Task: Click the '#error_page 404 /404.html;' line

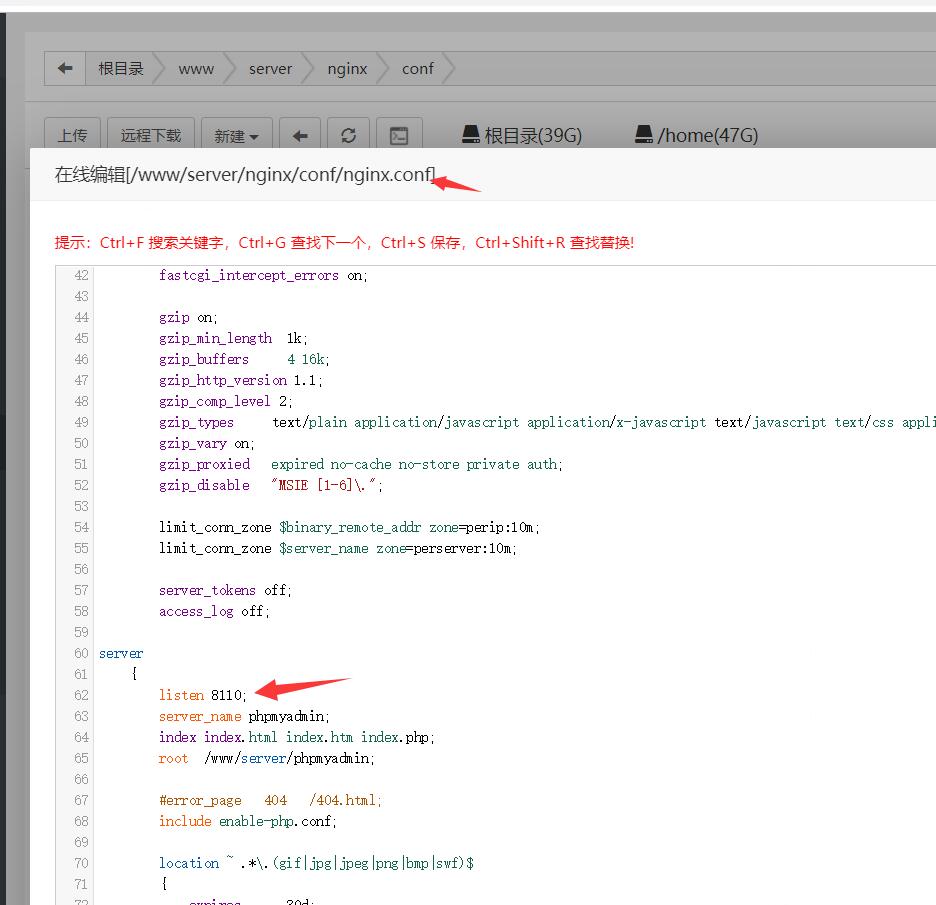Action: click(x=270, y=800)
